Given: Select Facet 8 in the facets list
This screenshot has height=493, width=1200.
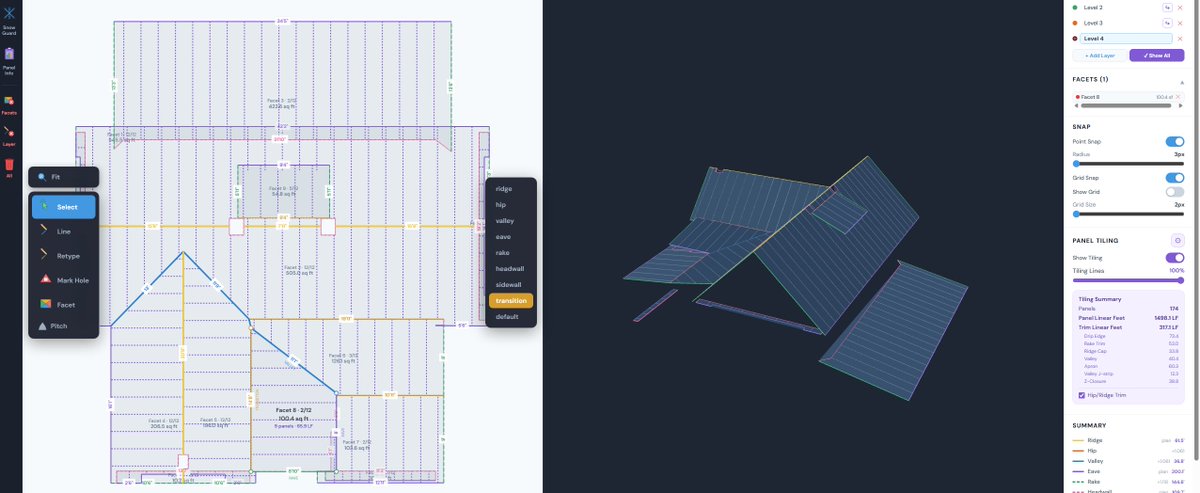Looking at the screenshot, I should point(1116,97).
